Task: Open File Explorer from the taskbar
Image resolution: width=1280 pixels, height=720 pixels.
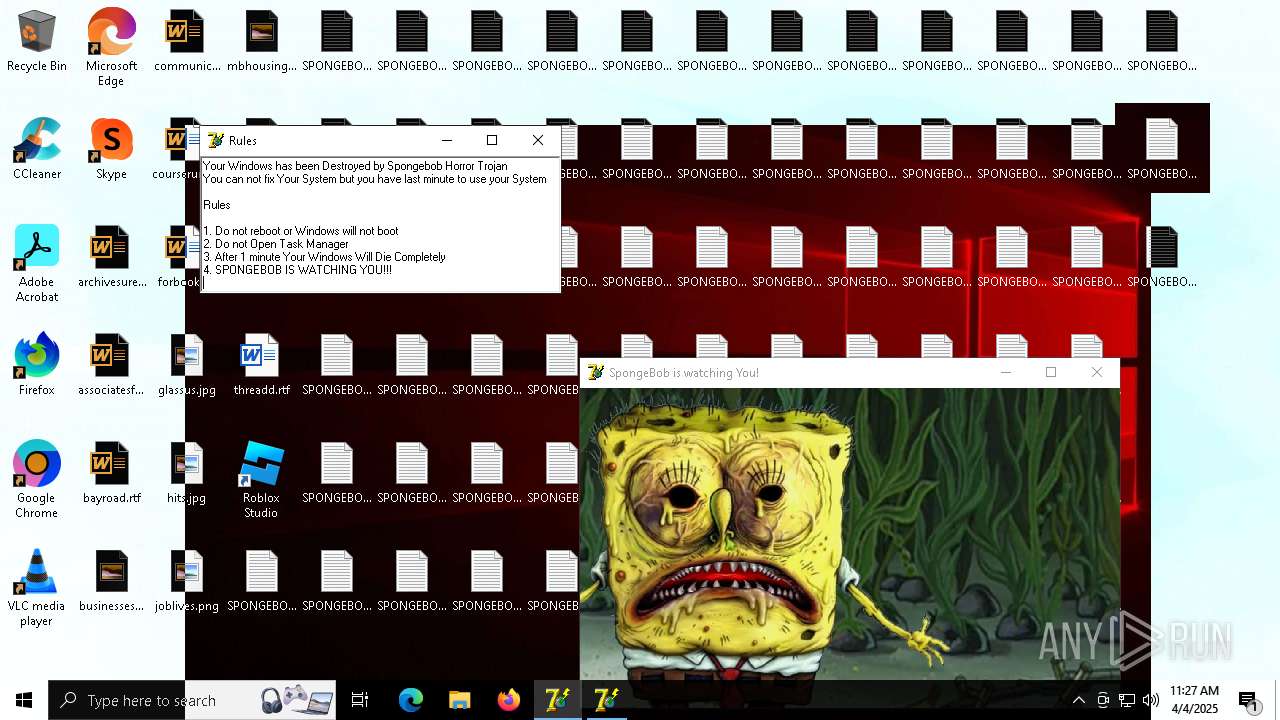Action: 460,700
